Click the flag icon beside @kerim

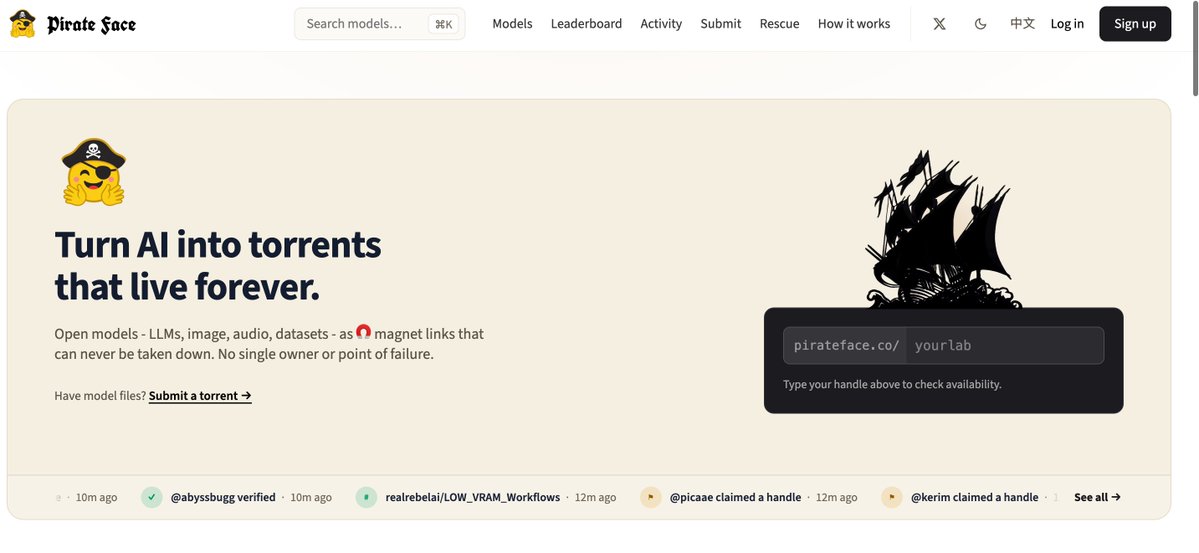pyautogui.click(x=892, y=497)
